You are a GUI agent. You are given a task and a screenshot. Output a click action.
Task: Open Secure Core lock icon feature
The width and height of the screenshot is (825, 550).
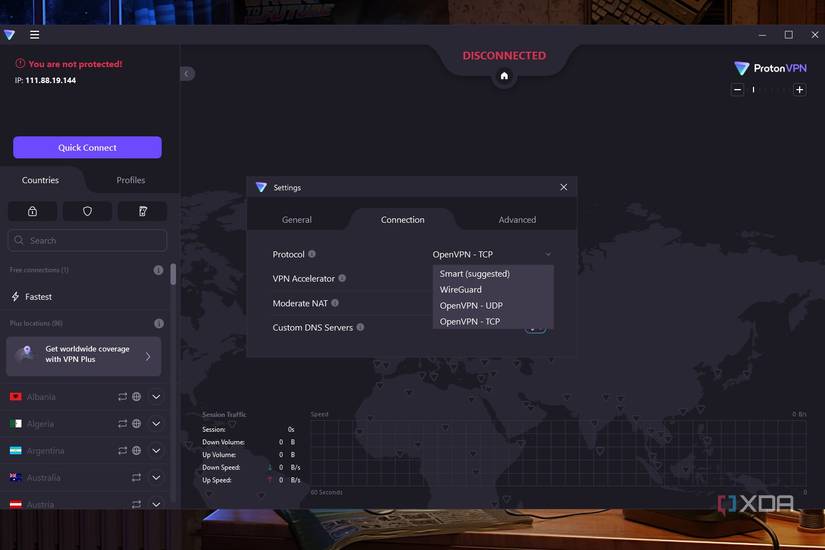pos(33,211)
